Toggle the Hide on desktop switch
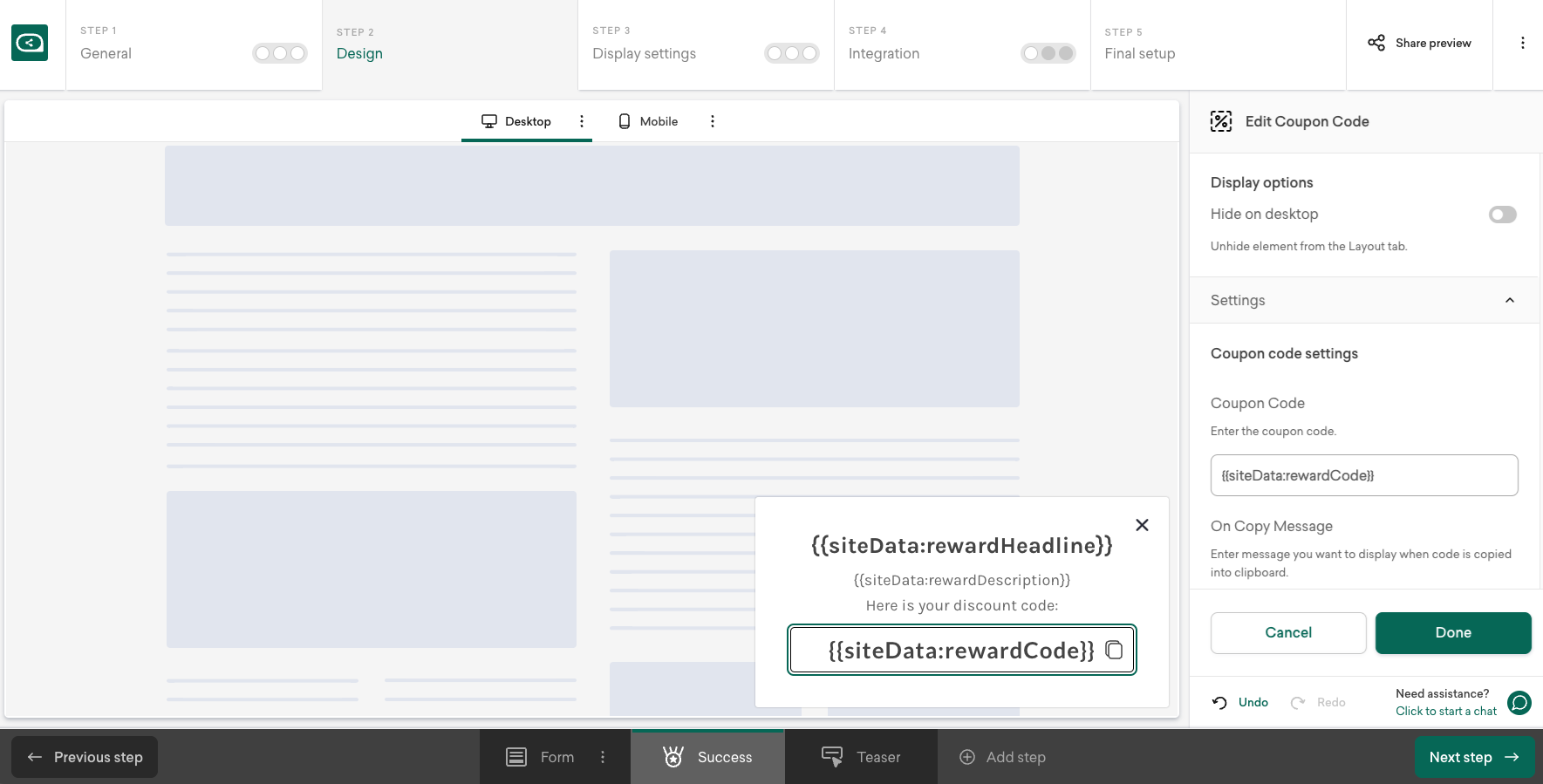The image size is (1543, 784). 1502,215
